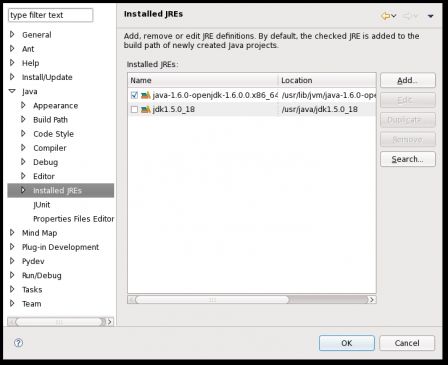Click the forward navigation arrow icon

point(407,16)
